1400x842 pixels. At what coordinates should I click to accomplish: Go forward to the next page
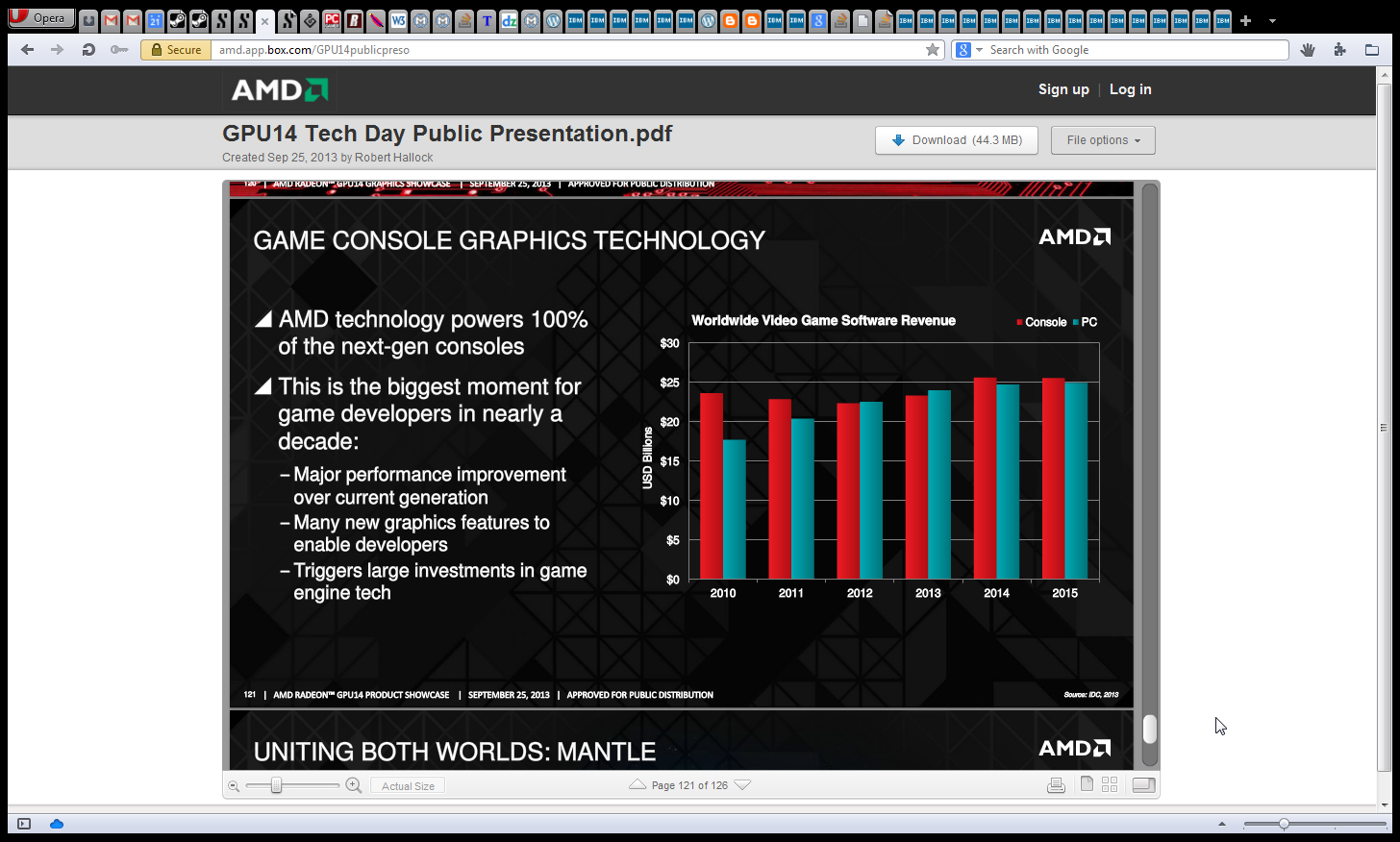click(58, 50)
